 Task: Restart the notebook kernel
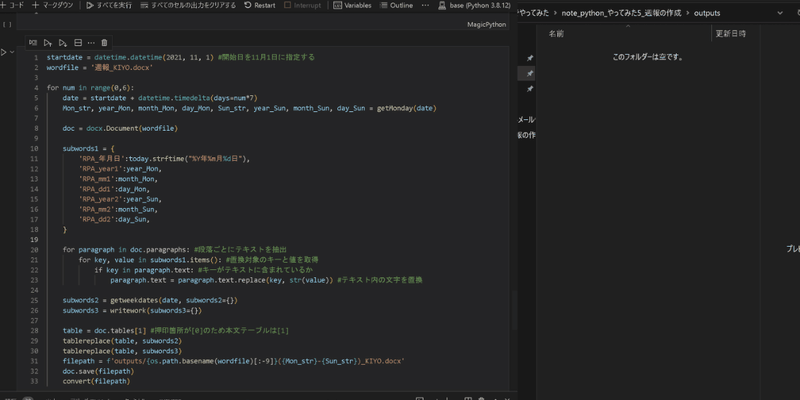[260, 5]
